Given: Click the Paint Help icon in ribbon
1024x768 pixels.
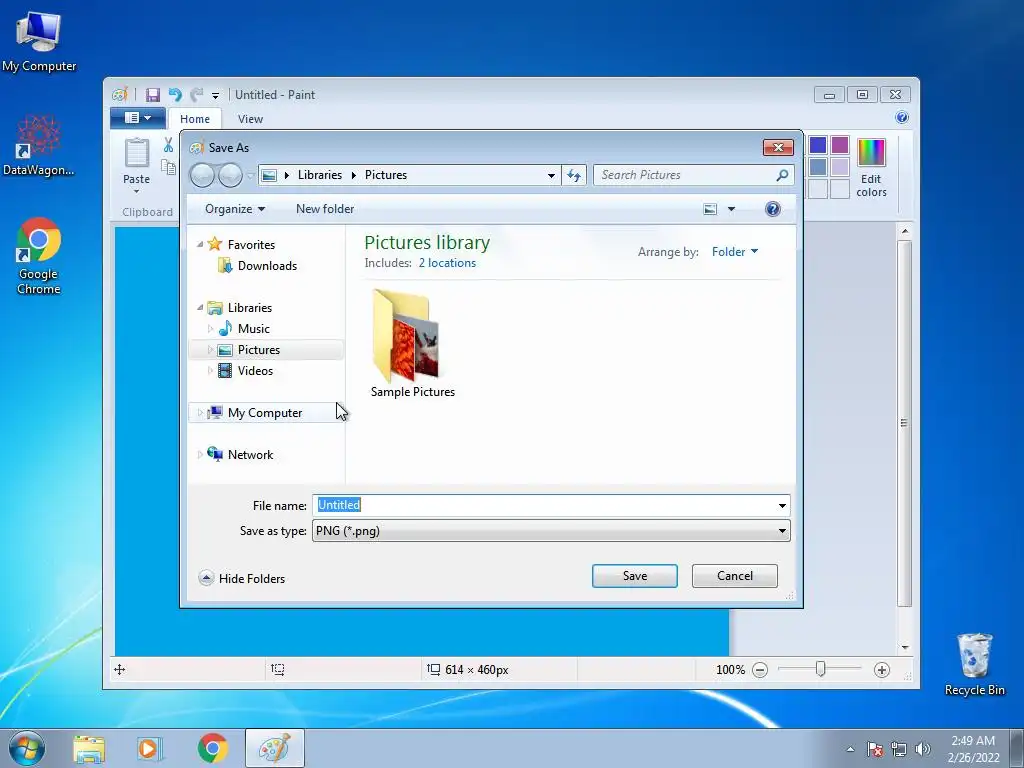Looking at the screenshot, I should (x=902, y=118).
